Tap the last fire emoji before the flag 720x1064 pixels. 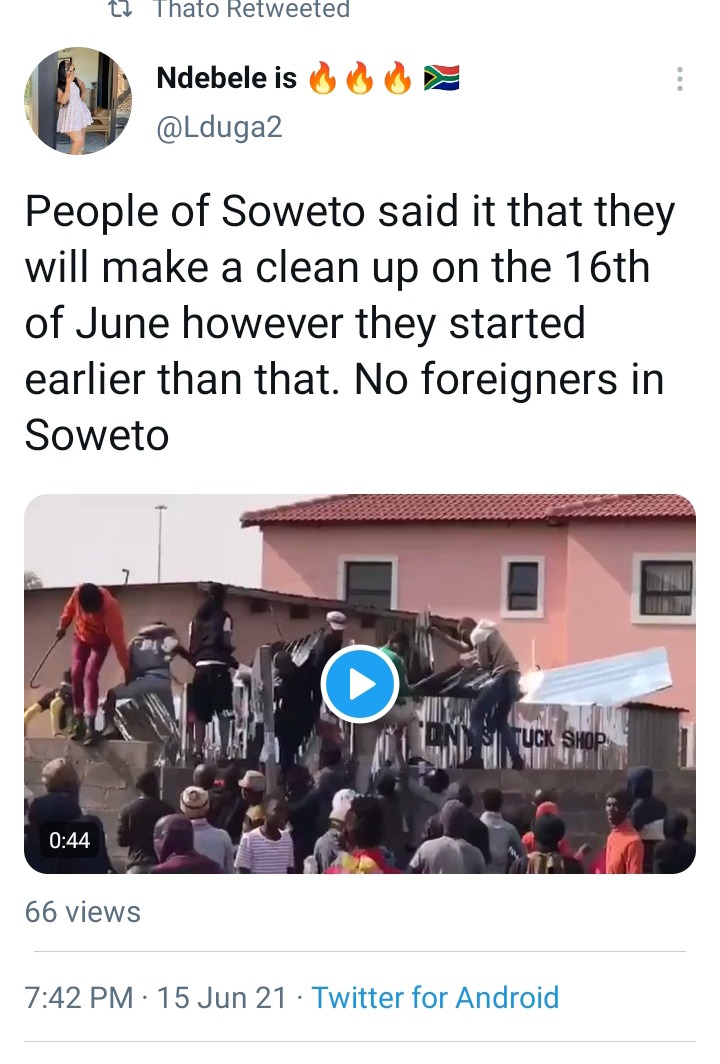398,79
